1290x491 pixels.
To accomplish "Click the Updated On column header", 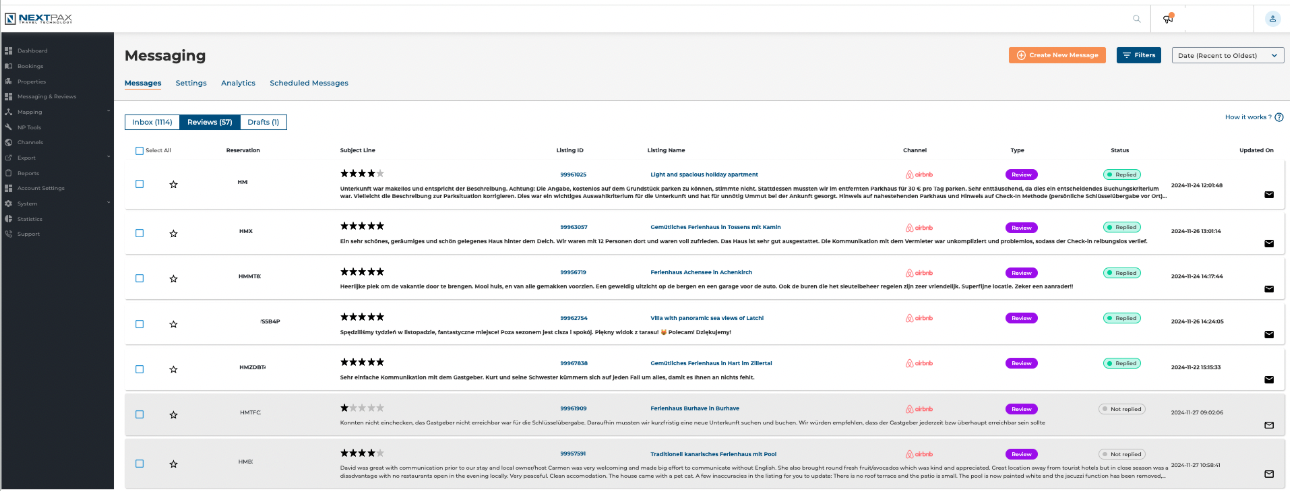I will pos(1255,150).
